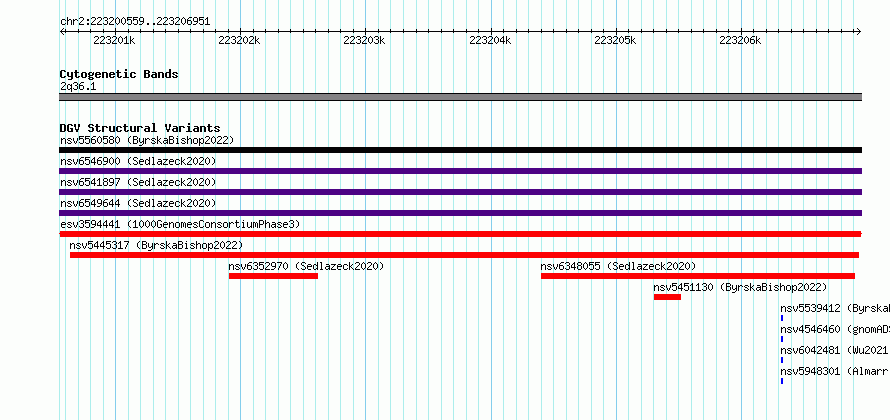890x420 pixels.
Task: Click the ruler's right arrow end
Action: [x=859, y=31]
